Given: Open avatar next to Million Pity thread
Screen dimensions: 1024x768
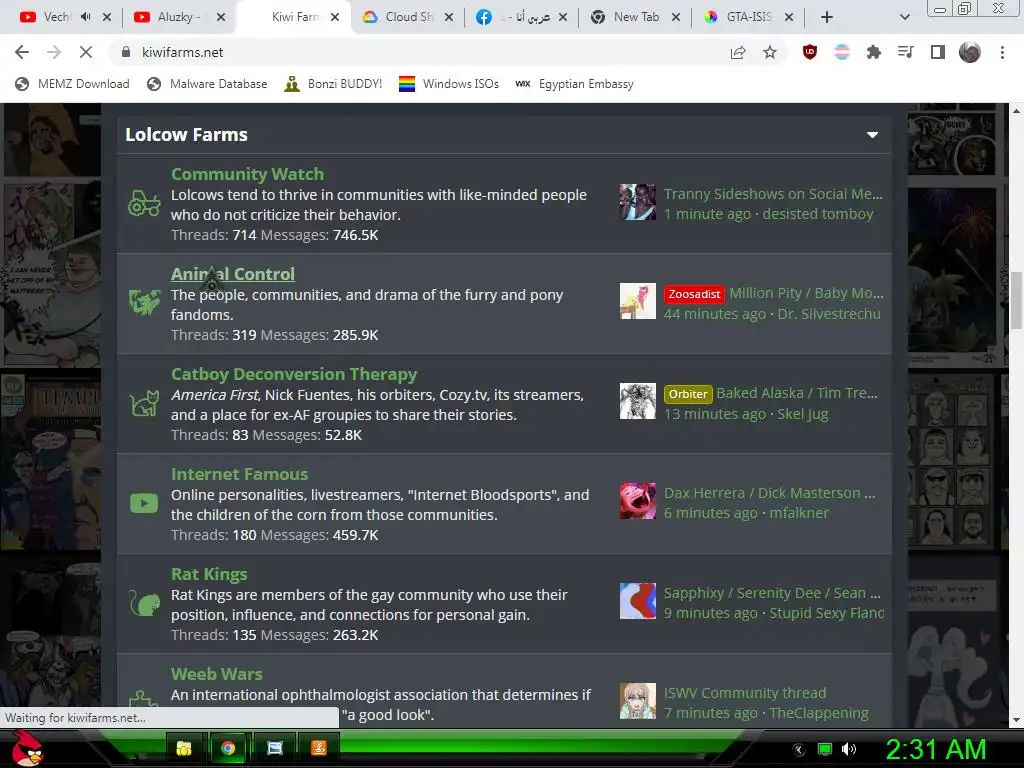Looking at the screenshot, I should [x=637, y=301].
